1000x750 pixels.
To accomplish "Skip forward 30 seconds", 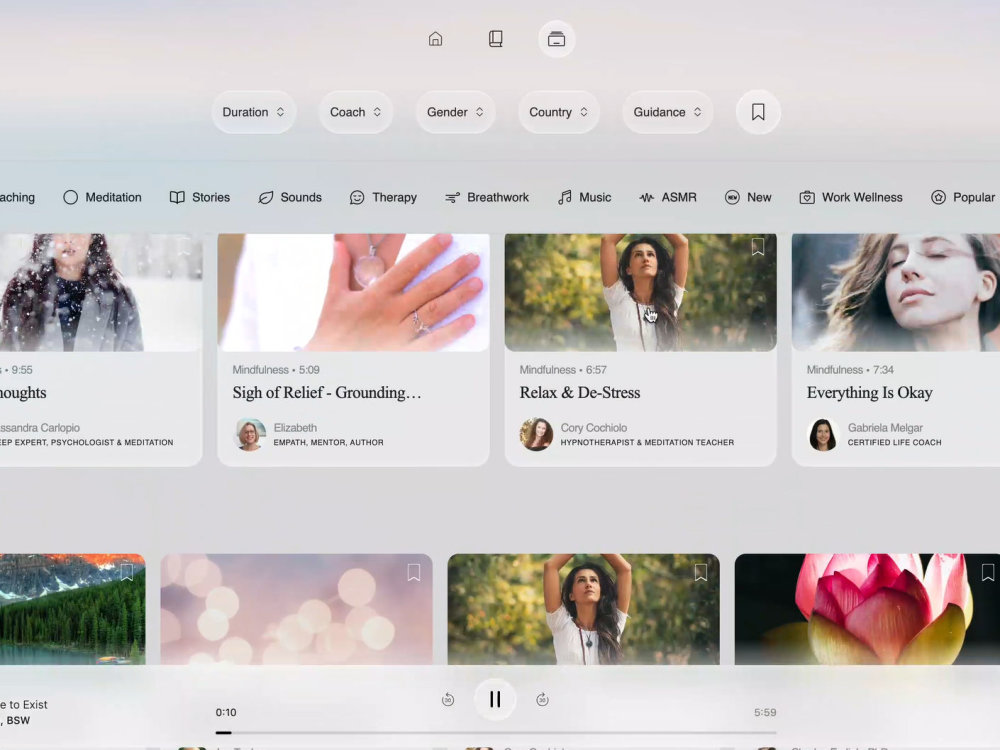I will coord(542,700).
